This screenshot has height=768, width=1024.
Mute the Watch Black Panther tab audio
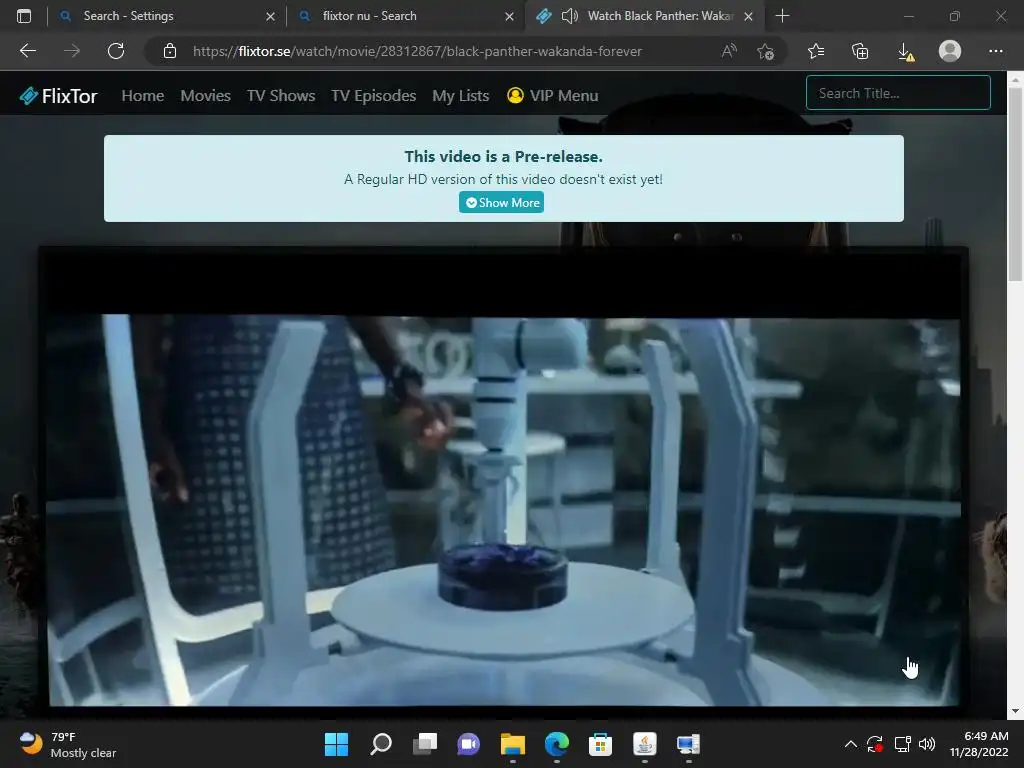click(569, 16)
